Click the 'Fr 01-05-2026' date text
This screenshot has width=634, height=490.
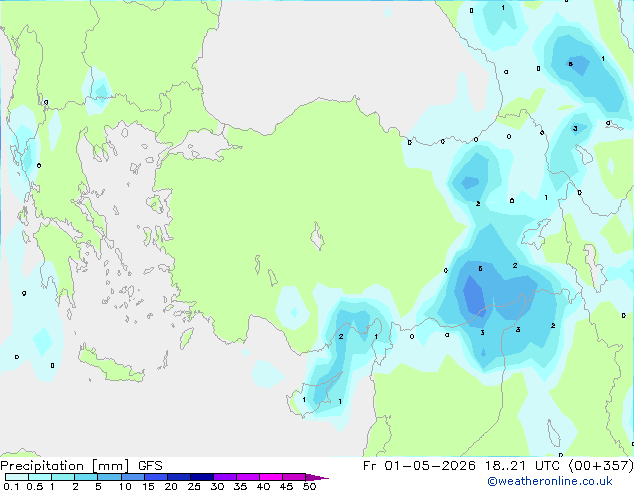pos(419,466)
